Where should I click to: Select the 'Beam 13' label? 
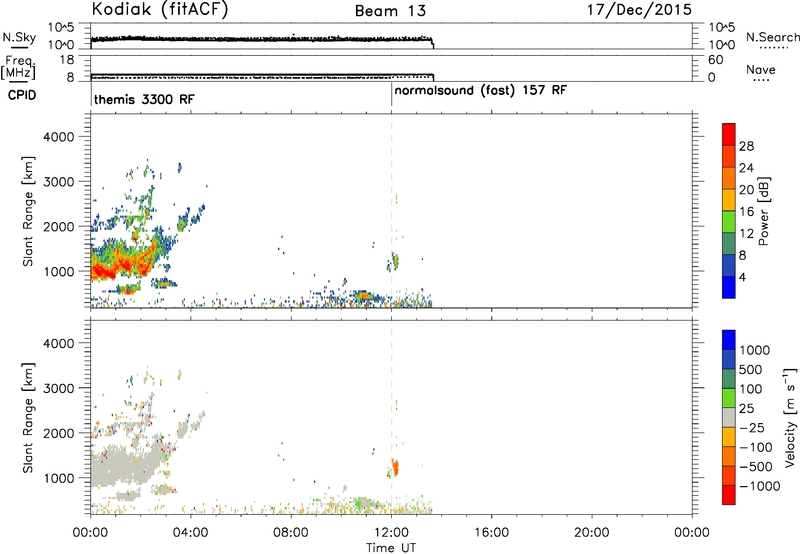(390, 11)
